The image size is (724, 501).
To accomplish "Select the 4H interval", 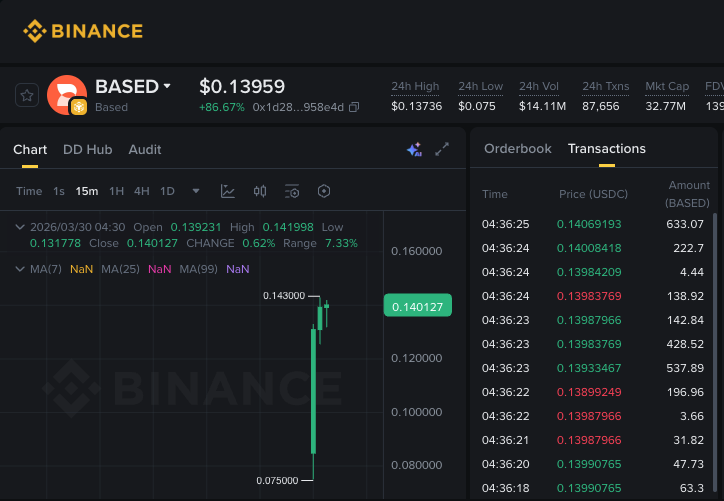I will click(x=141, y=191).
